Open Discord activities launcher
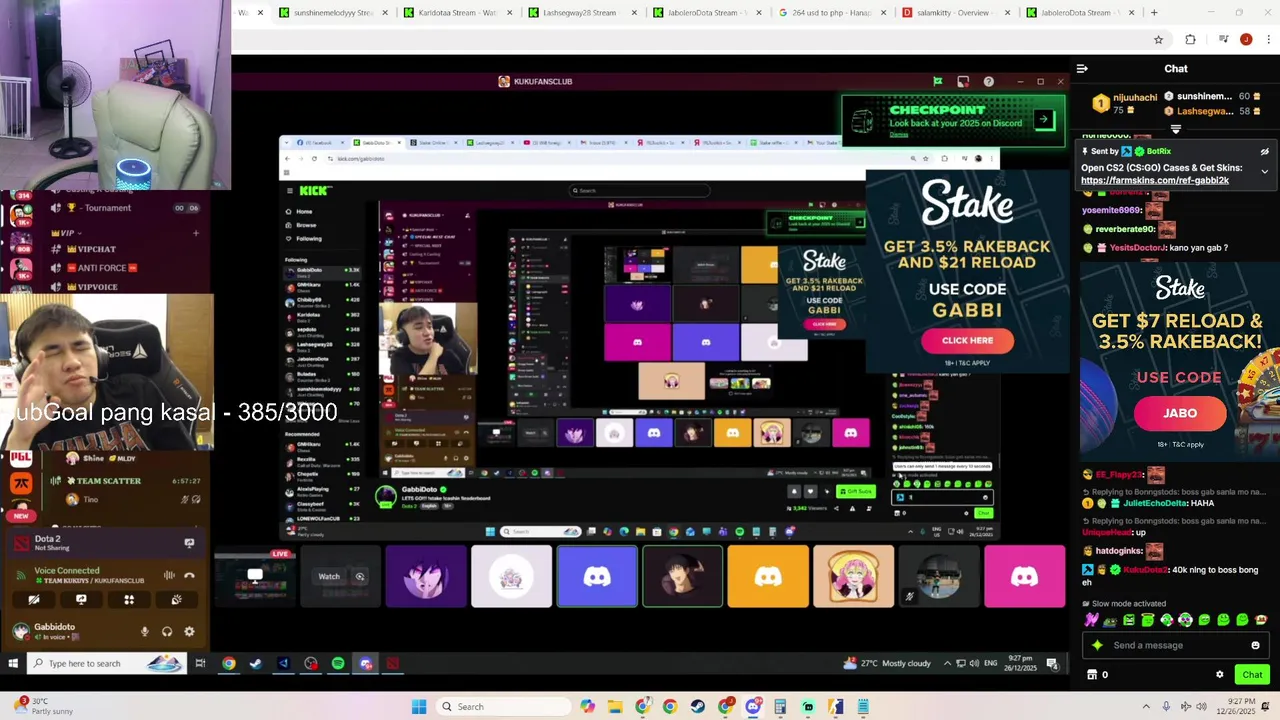This screenshot has height=720, width=1280. (x=129, y=600)
